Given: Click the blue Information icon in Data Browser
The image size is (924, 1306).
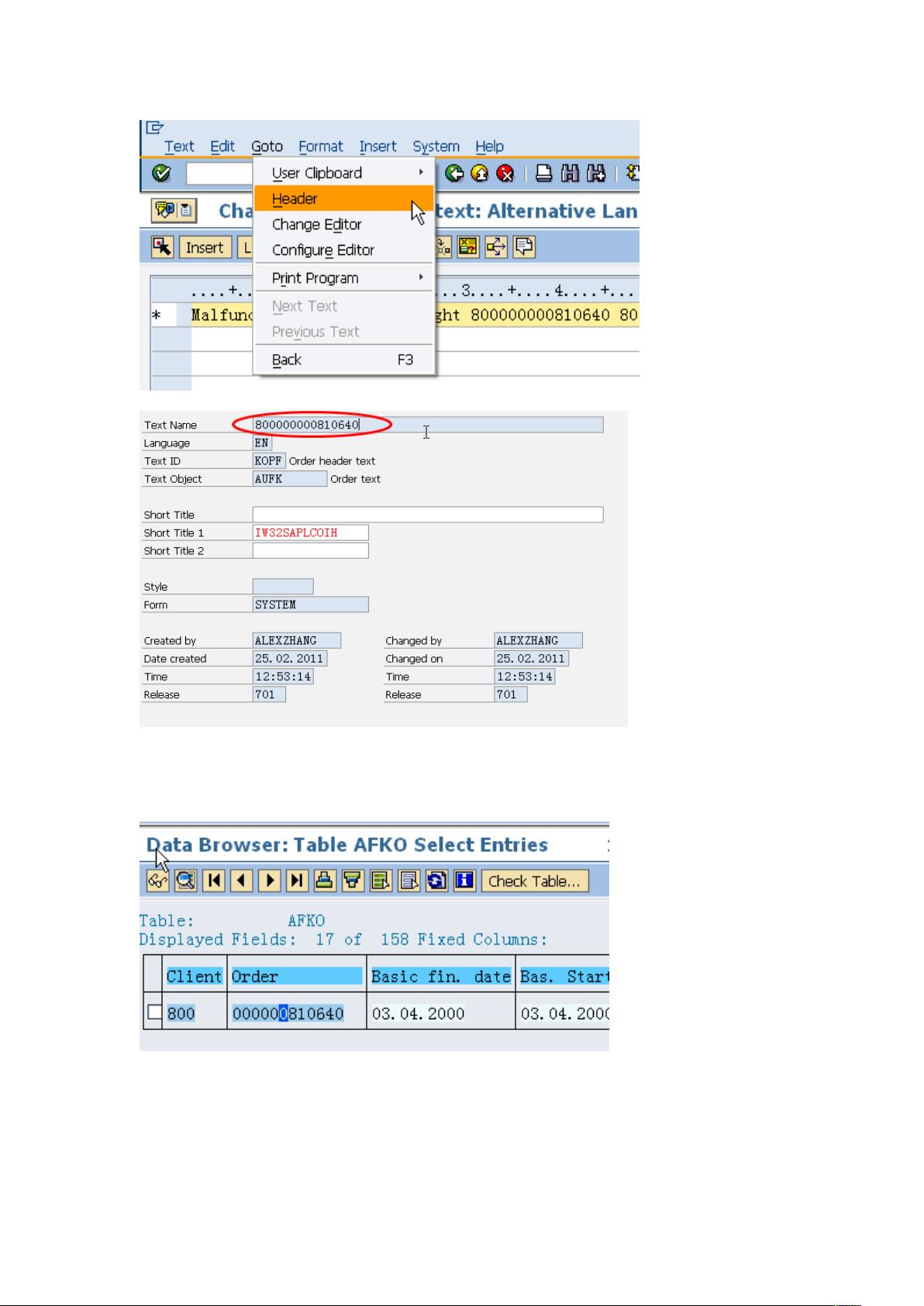Looking at the screenshot, I should [x=464, y=880].
